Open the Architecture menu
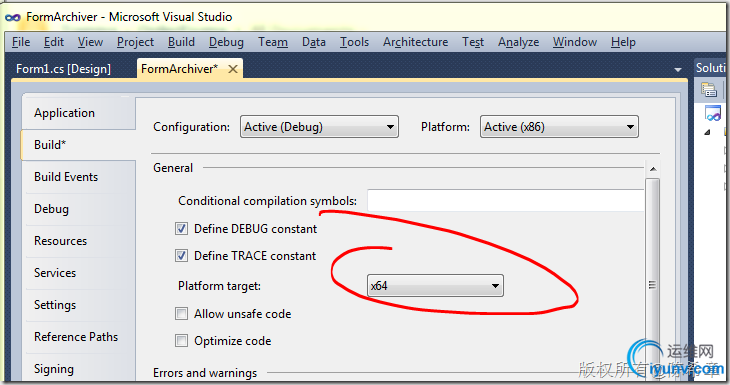The image size is (730, 385). [x=415, y=42]
